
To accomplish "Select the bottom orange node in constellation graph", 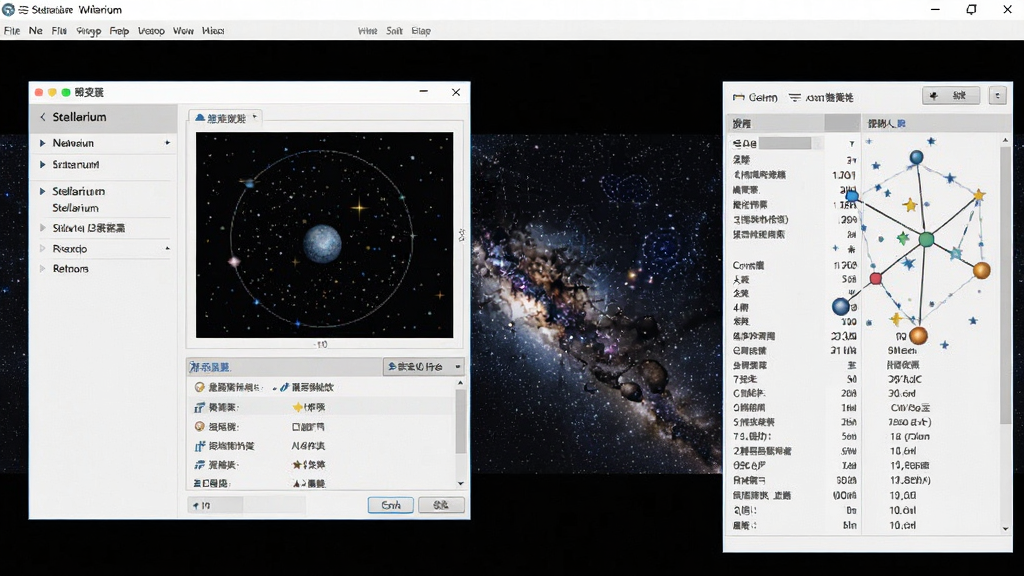I will [x=918, y=336].
